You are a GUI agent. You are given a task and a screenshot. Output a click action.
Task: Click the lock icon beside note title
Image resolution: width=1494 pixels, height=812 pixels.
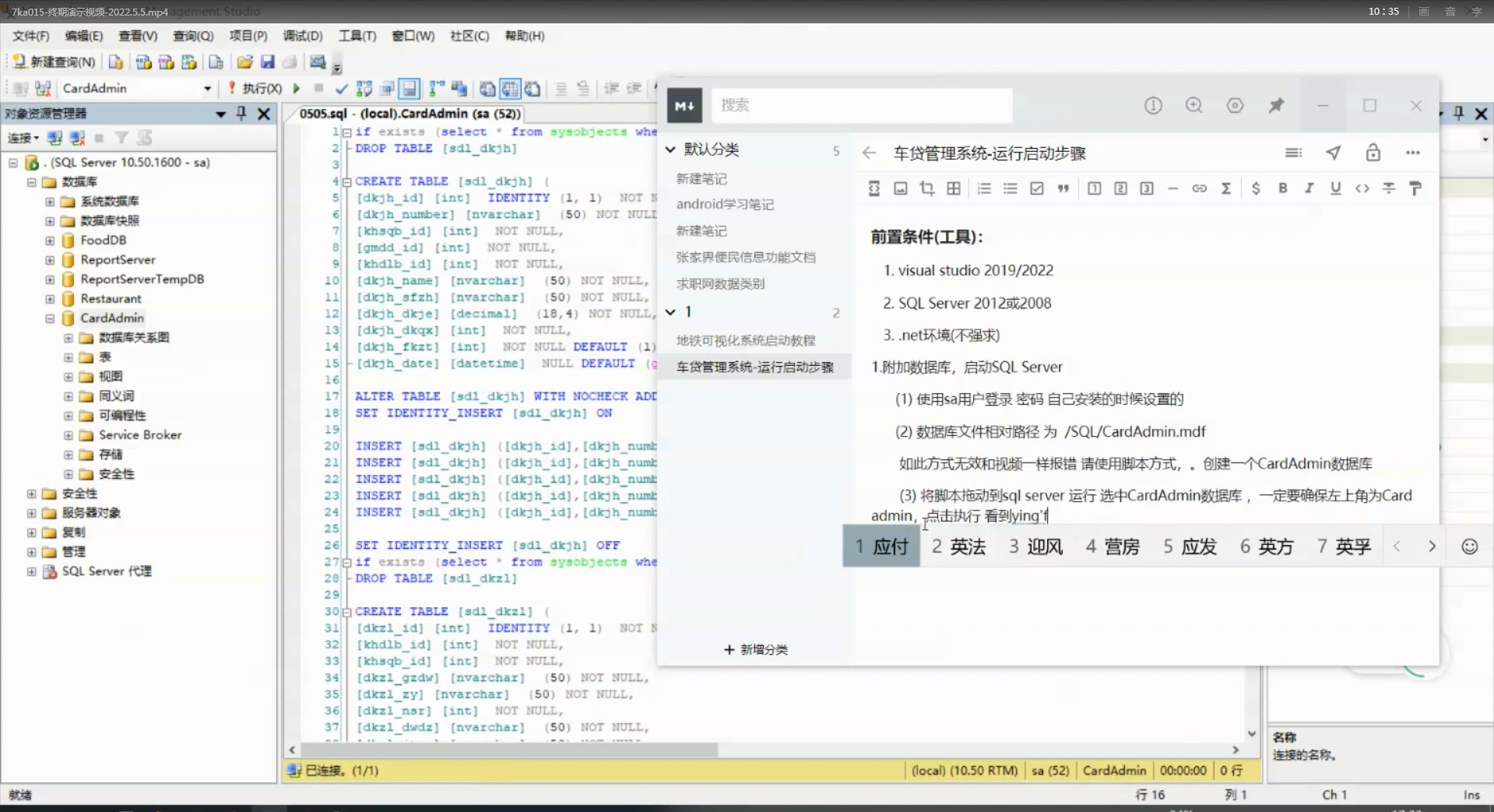click(1373, 153)
